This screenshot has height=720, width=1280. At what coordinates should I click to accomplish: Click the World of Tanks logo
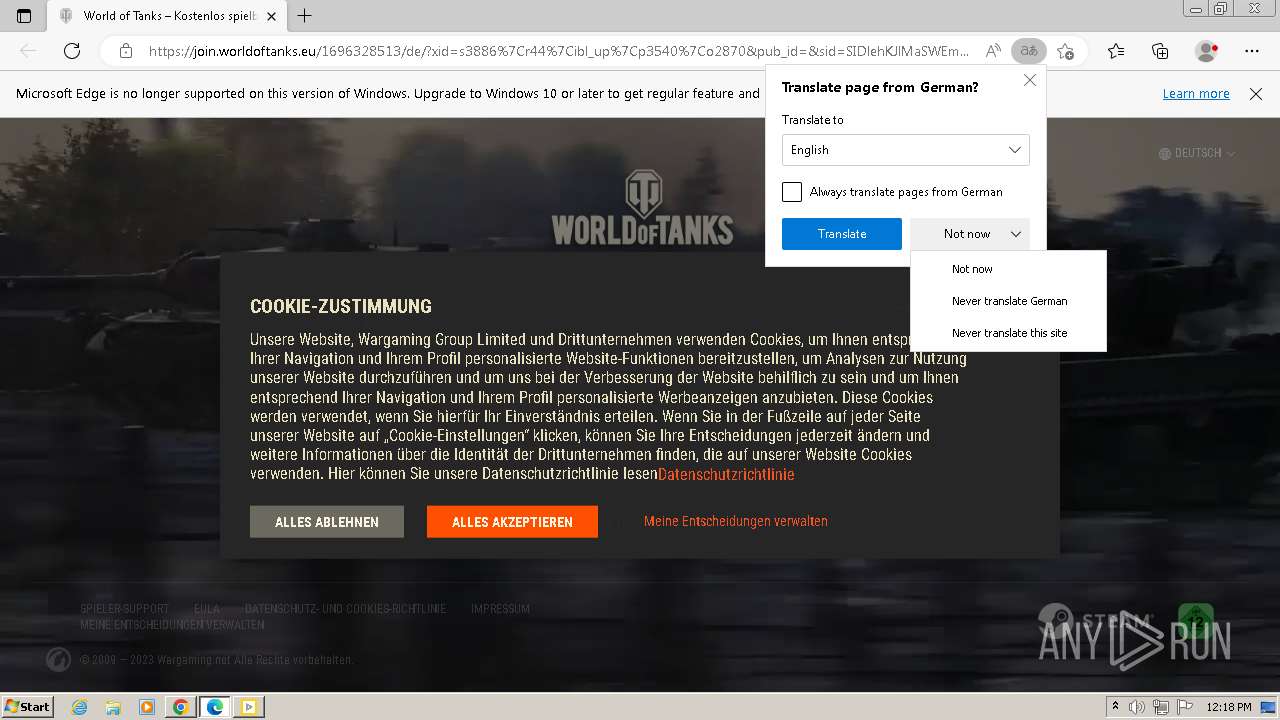[x=642, y=207]
